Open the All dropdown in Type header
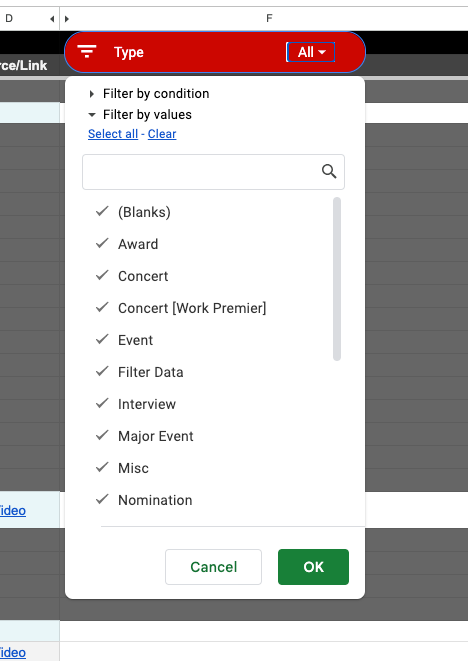 (x=311, y=52)
